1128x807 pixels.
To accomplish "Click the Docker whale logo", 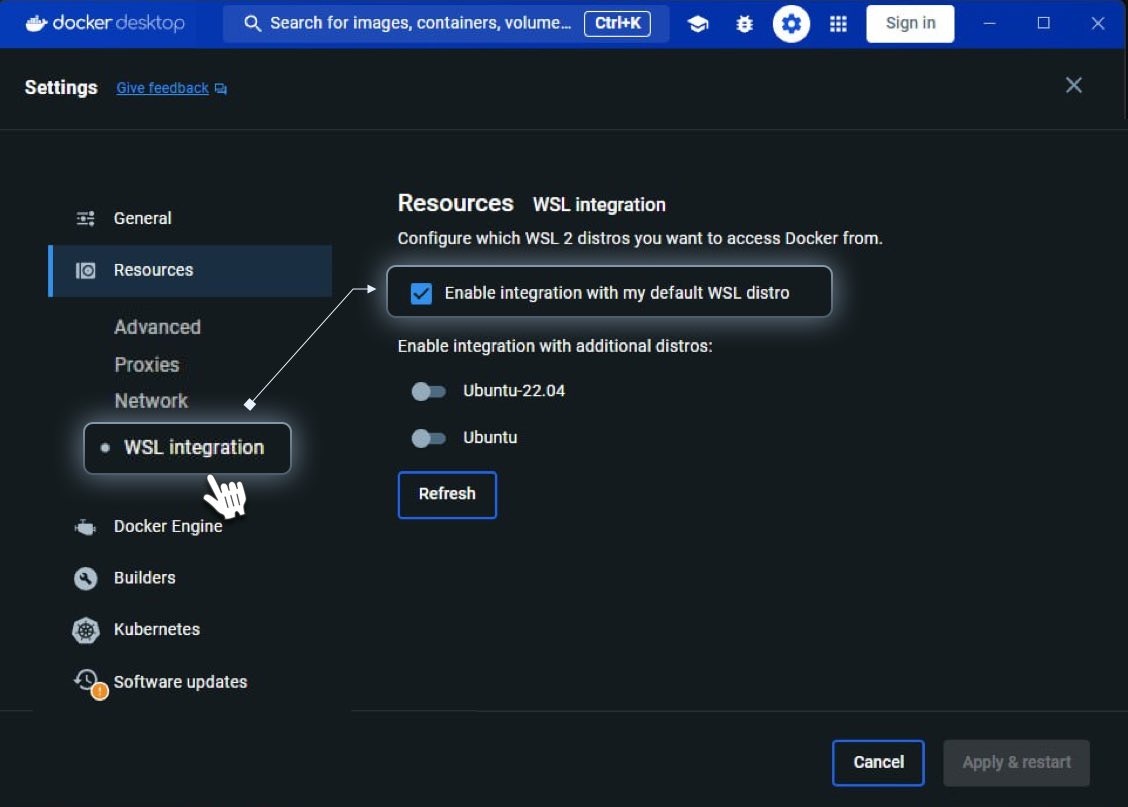I will pyautogui.click(x=36, y=23).
